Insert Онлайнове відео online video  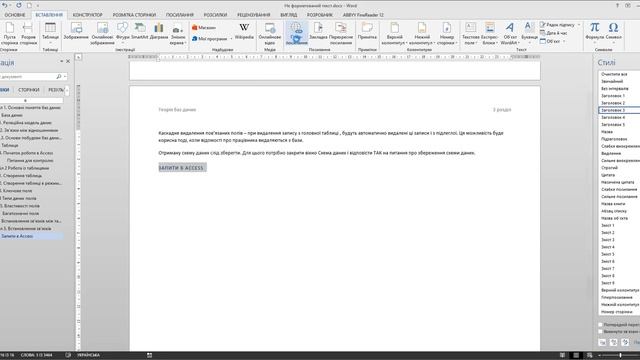tap(270, 33)
